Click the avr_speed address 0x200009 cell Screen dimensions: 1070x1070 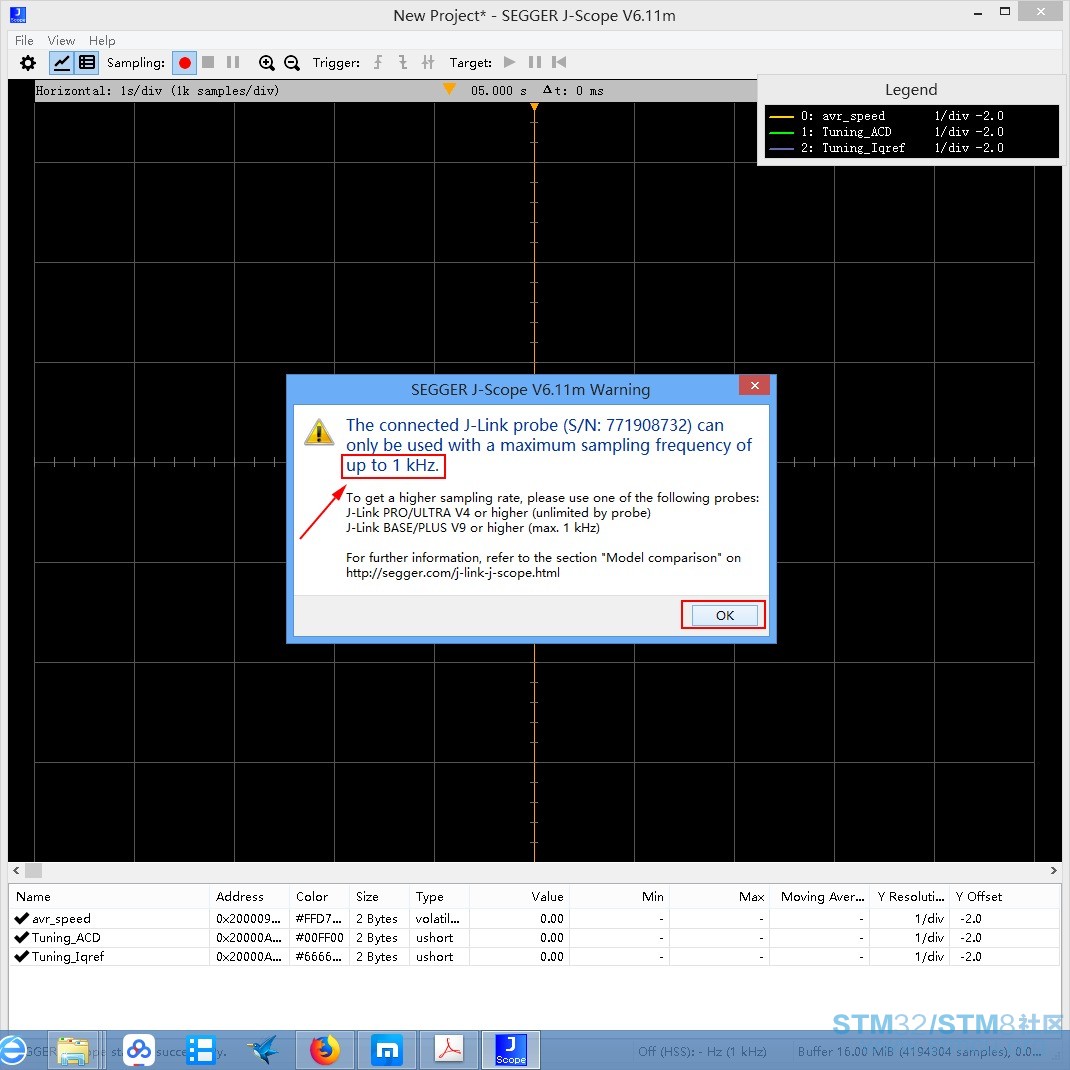click(x=249, y=919)
